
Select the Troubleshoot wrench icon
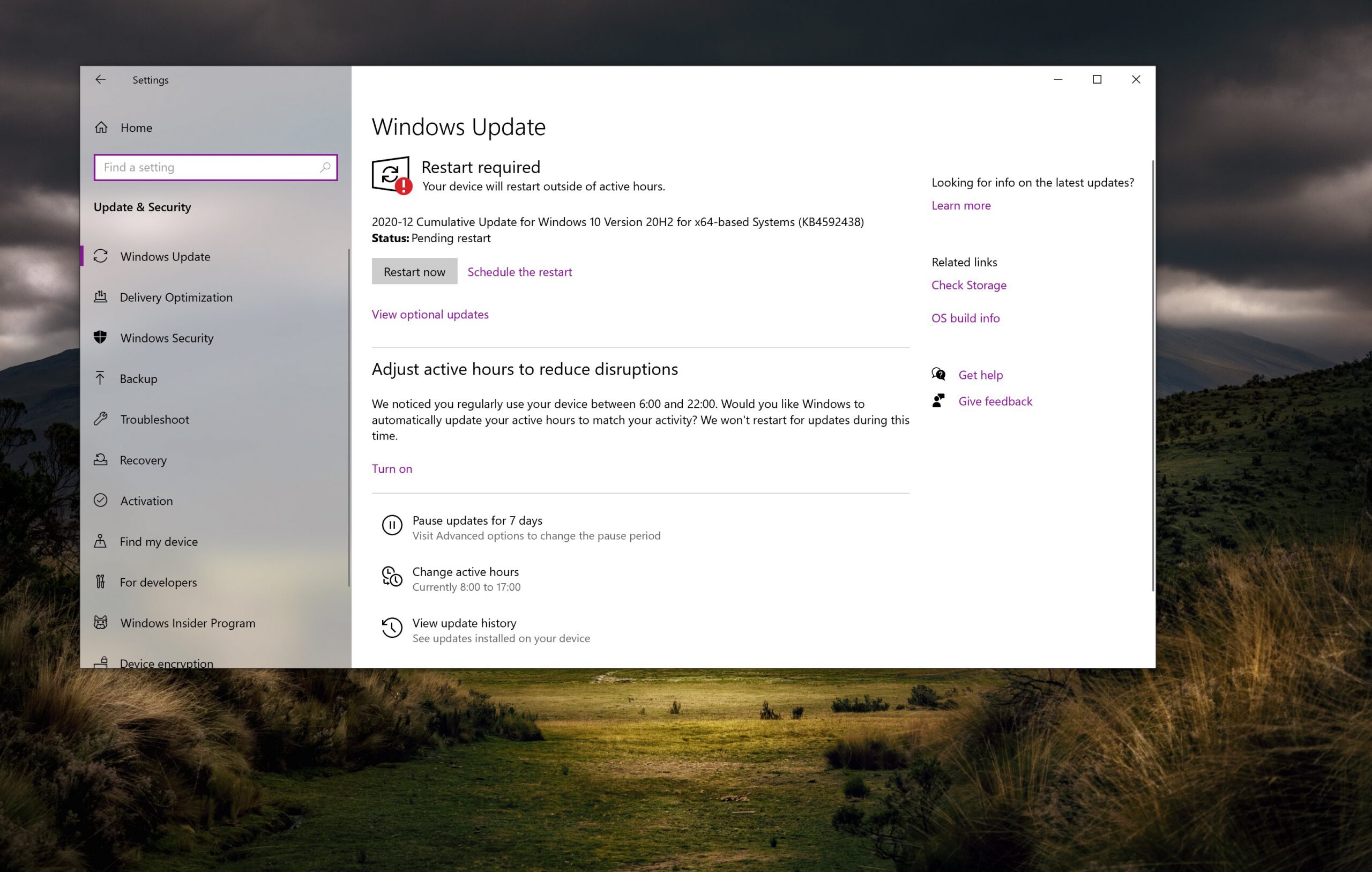tap(101, 419)
